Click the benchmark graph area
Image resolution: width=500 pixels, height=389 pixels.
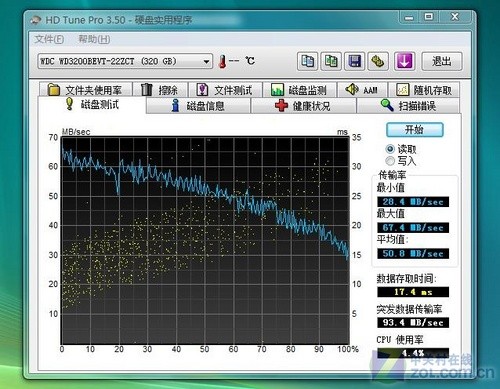tap(205, 240)
